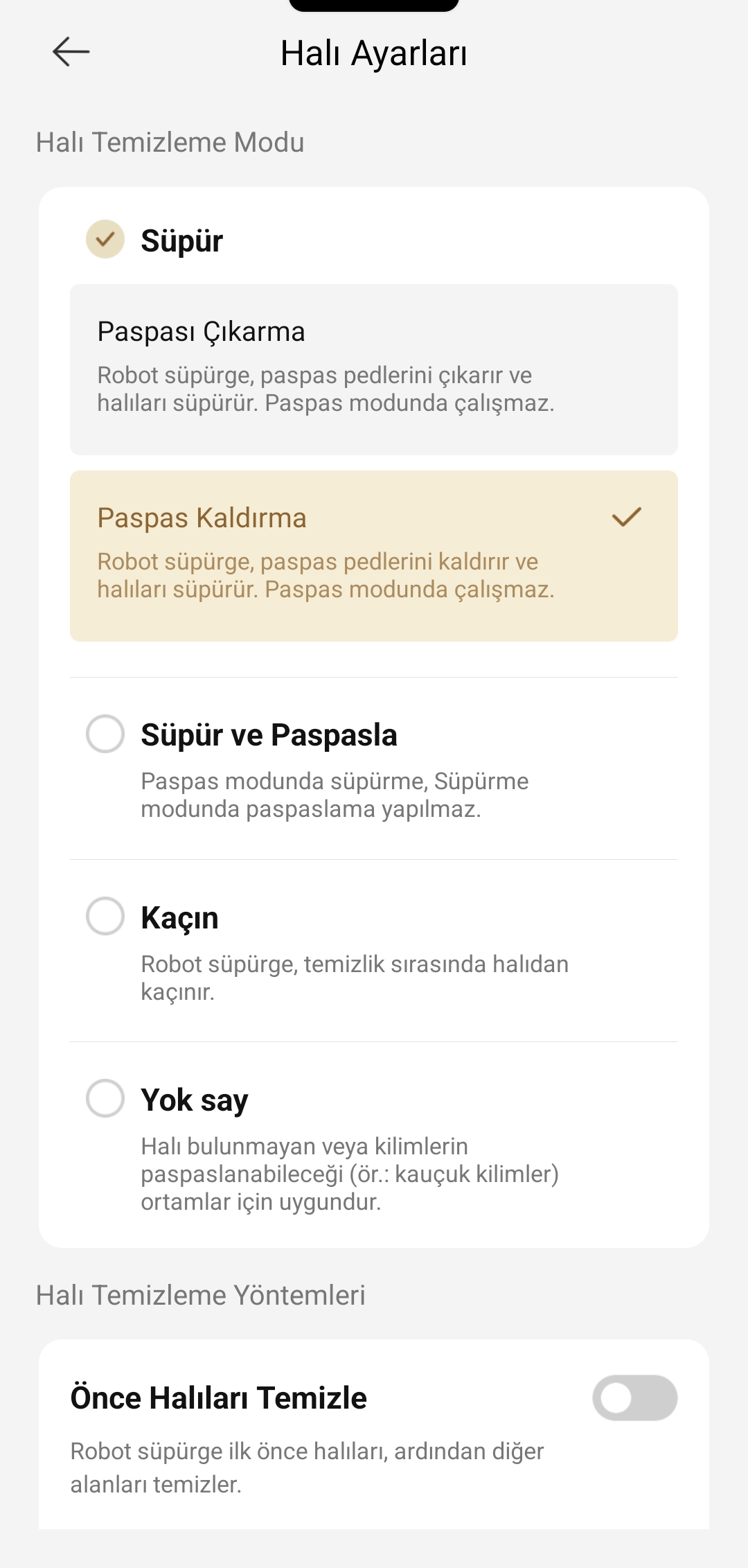
Task: Select the Kaçın radio button
Action: pos(105,916)
